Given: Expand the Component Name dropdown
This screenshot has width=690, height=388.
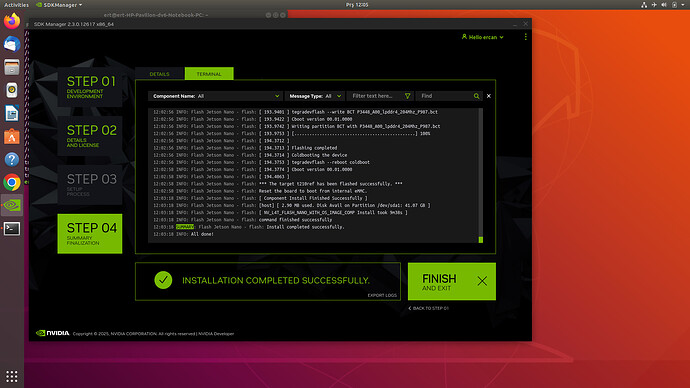Looking at the screenshot, I should coord(216,96).
